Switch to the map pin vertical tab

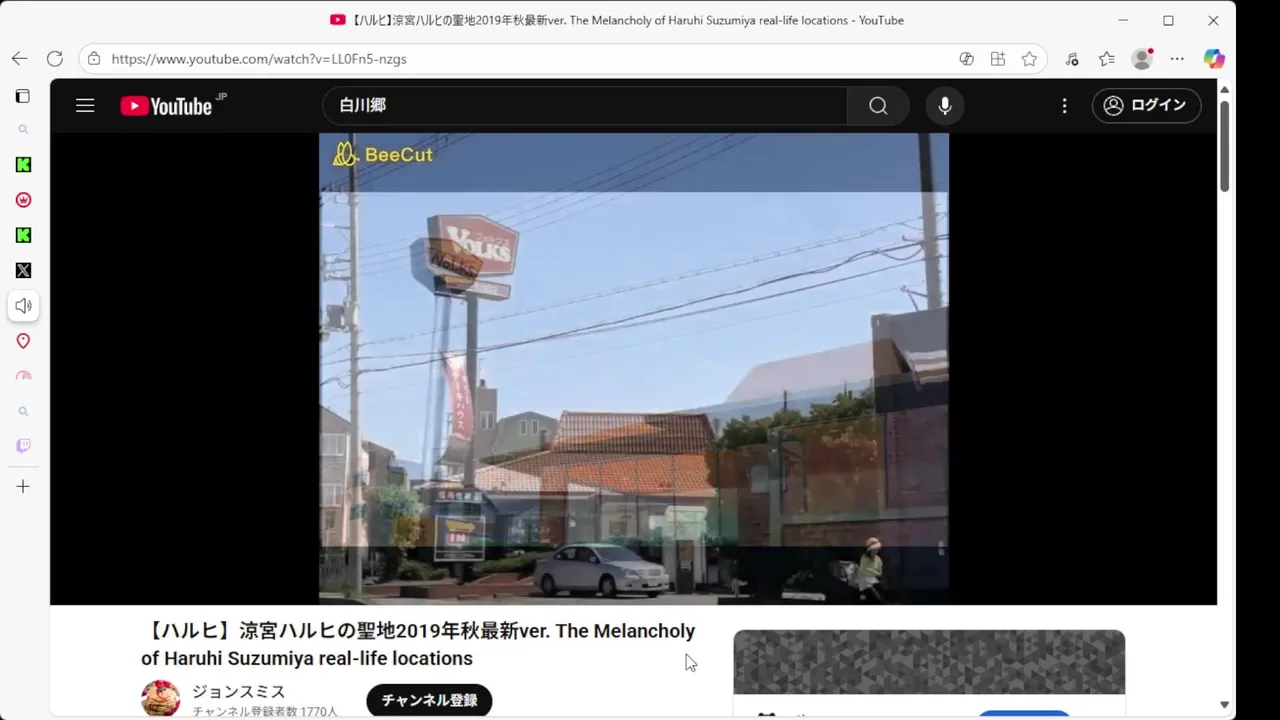tap(23, 341)
